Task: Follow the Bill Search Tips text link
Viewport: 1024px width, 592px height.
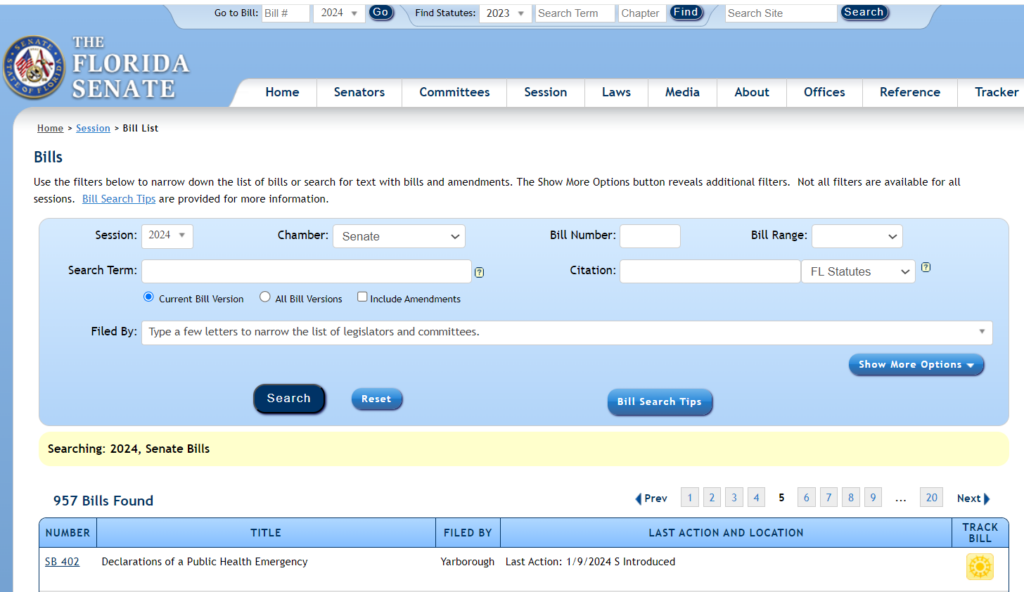Action: (119, 199)
